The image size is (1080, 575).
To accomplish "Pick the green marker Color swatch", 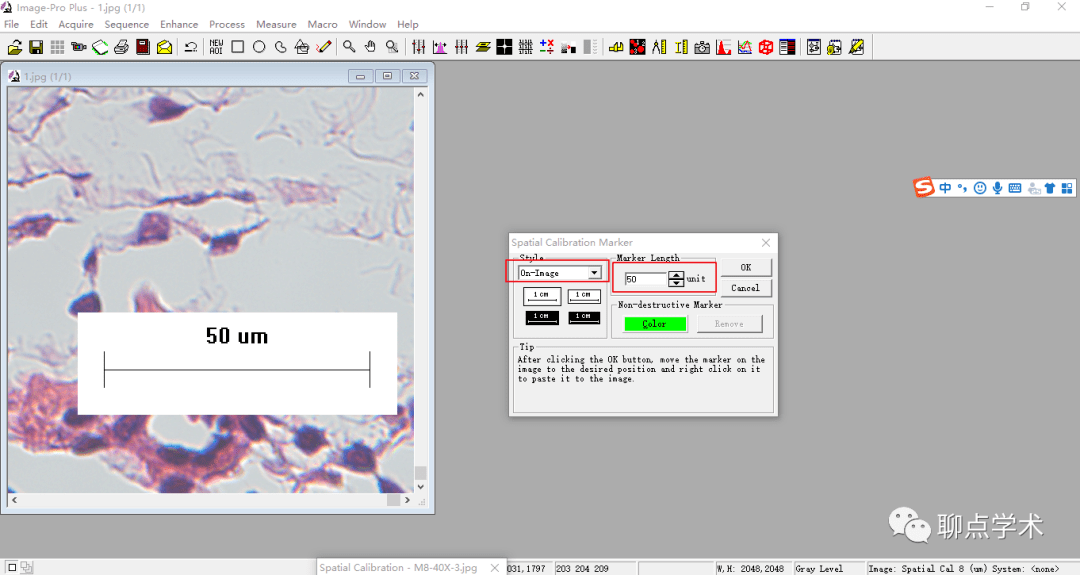I will pos(654,324).
